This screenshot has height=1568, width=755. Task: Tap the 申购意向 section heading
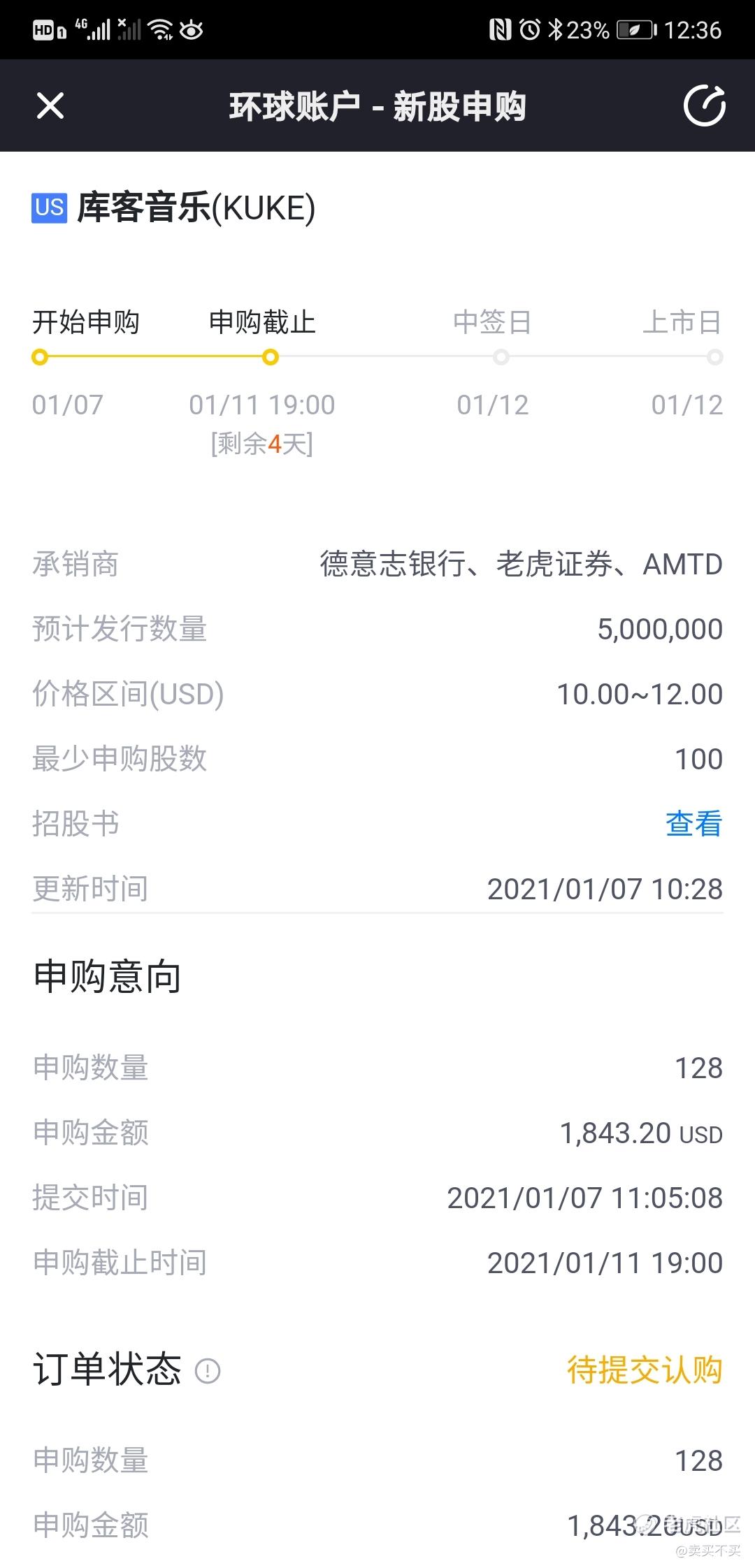[x=107, y=976]
